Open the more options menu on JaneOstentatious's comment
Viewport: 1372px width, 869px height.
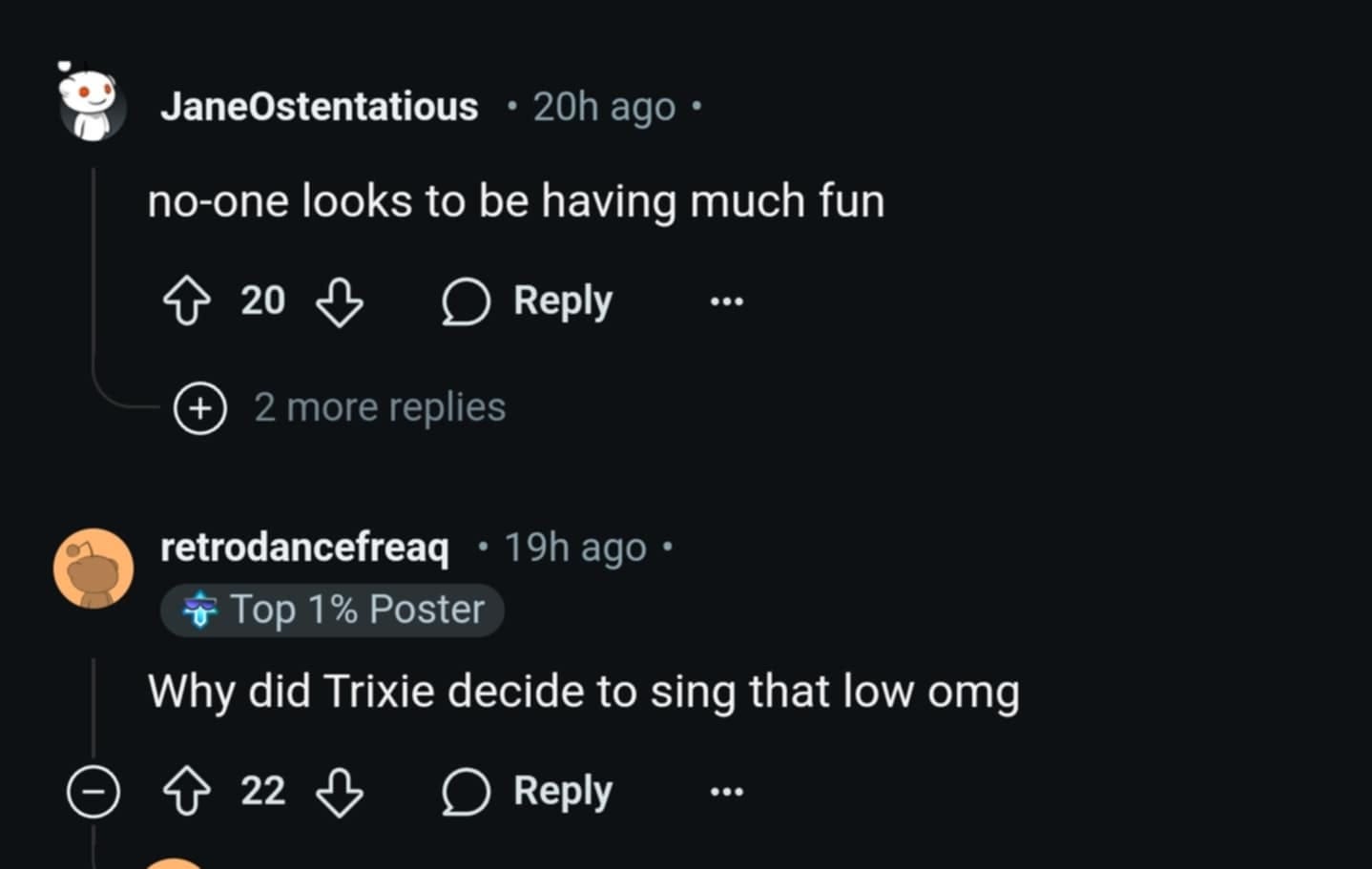(726, 301)
